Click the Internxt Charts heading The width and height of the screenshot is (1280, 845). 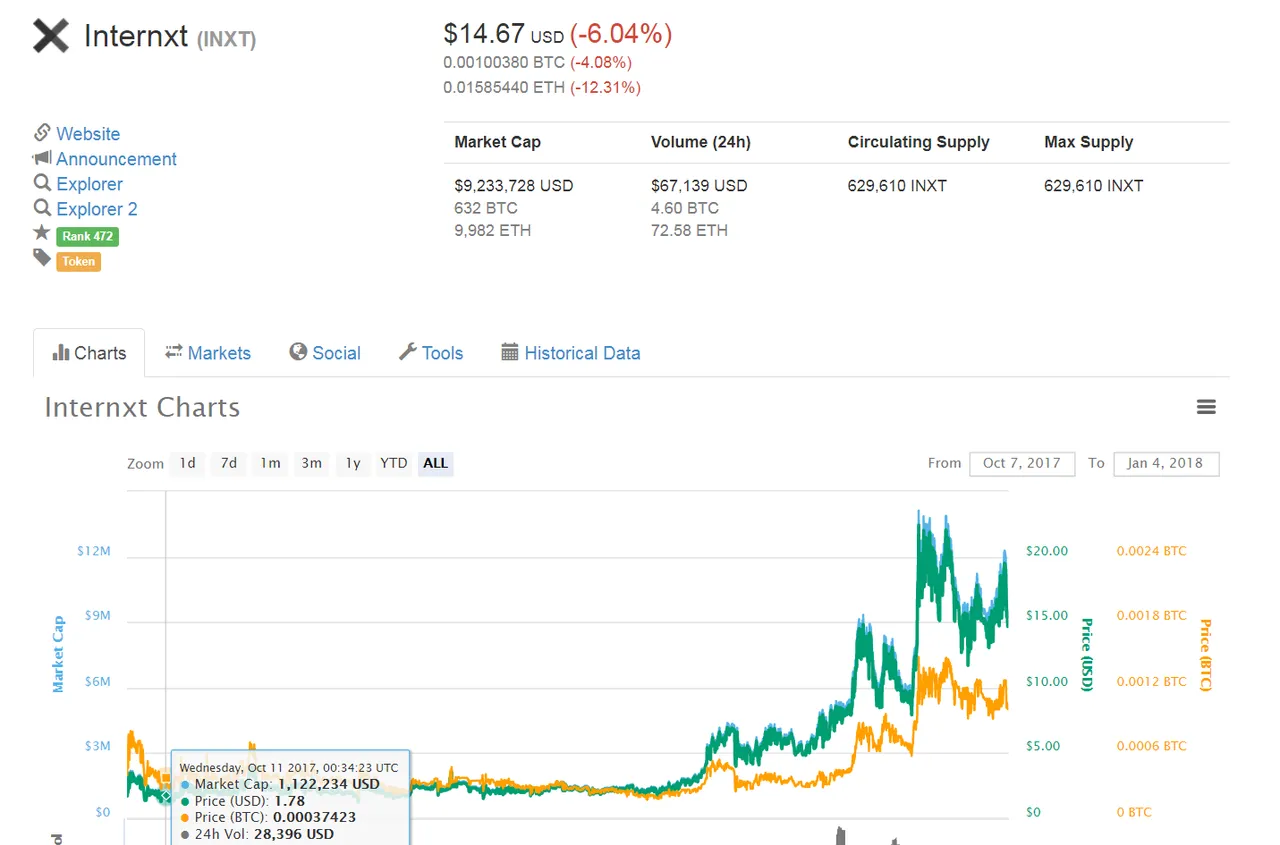pos(142,408)
